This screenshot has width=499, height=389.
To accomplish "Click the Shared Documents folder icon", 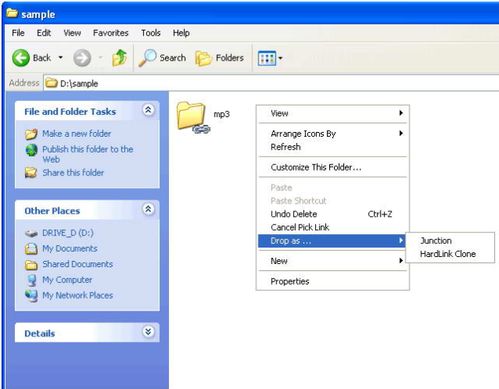I will click(31, 265).
